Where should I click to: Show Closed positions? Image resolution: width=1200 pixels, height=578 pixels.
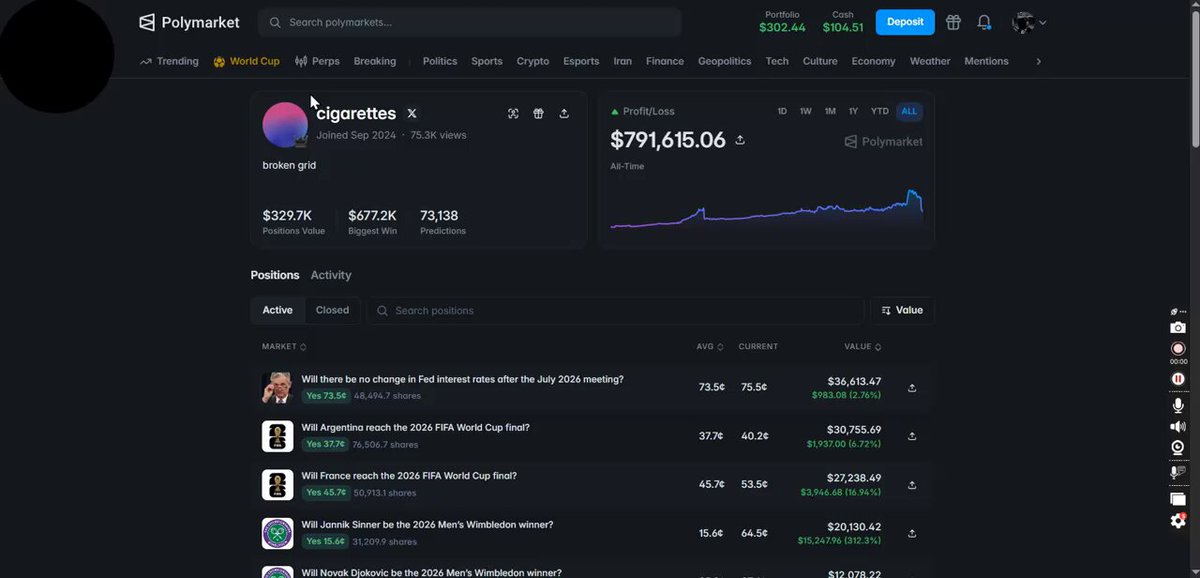(332, 310)
